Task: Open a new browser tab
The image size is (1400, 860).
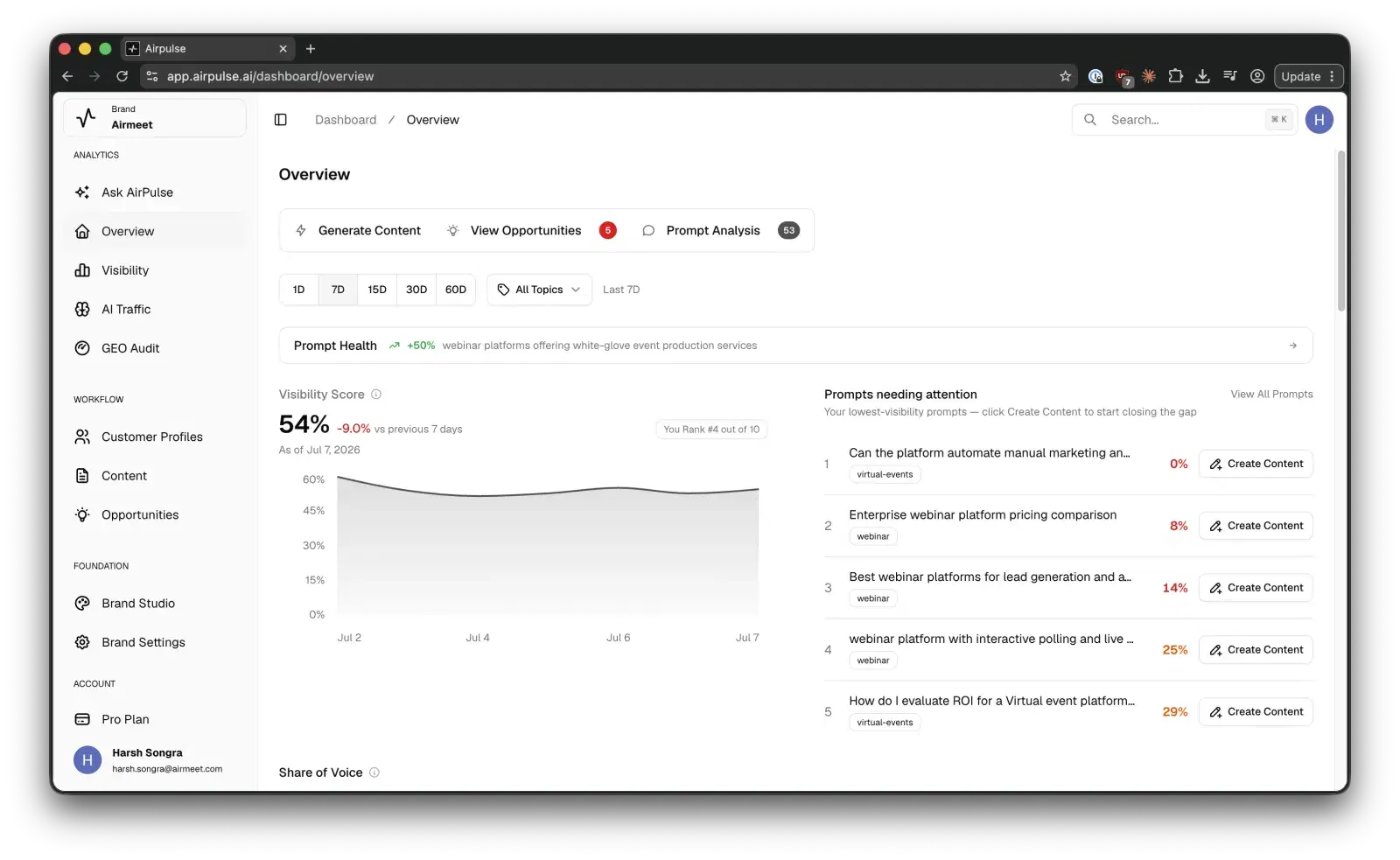Action: pyautogui.click(x=311, y=49)
